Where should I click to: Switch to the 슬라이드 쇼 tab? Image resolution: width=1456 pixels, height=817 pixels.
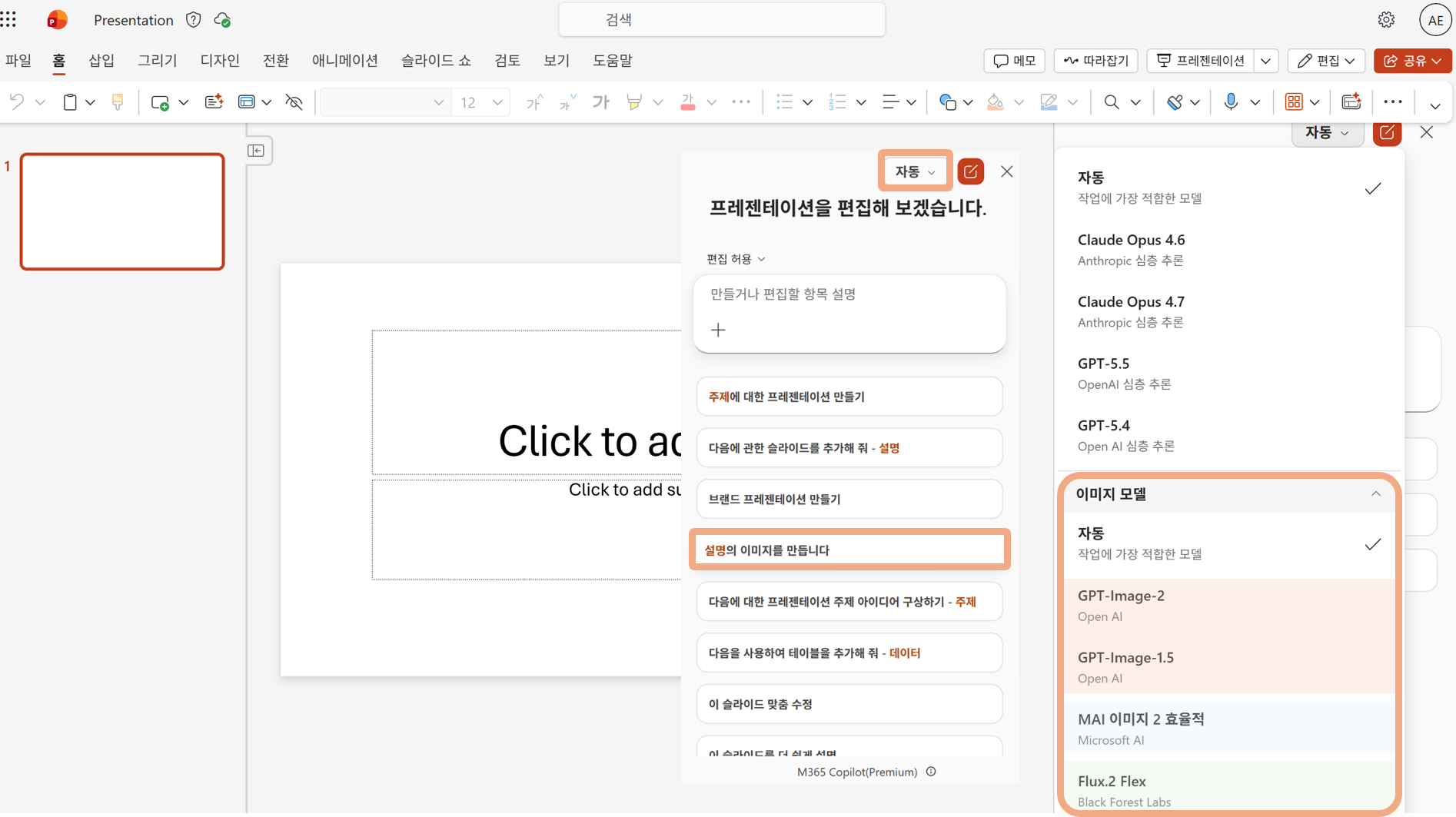coord(436,61)
